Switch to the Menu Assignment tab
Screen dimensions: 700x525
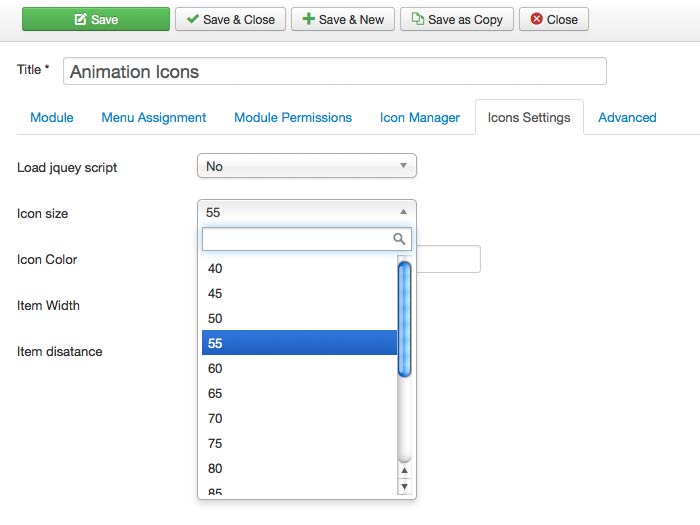point(153,117)
